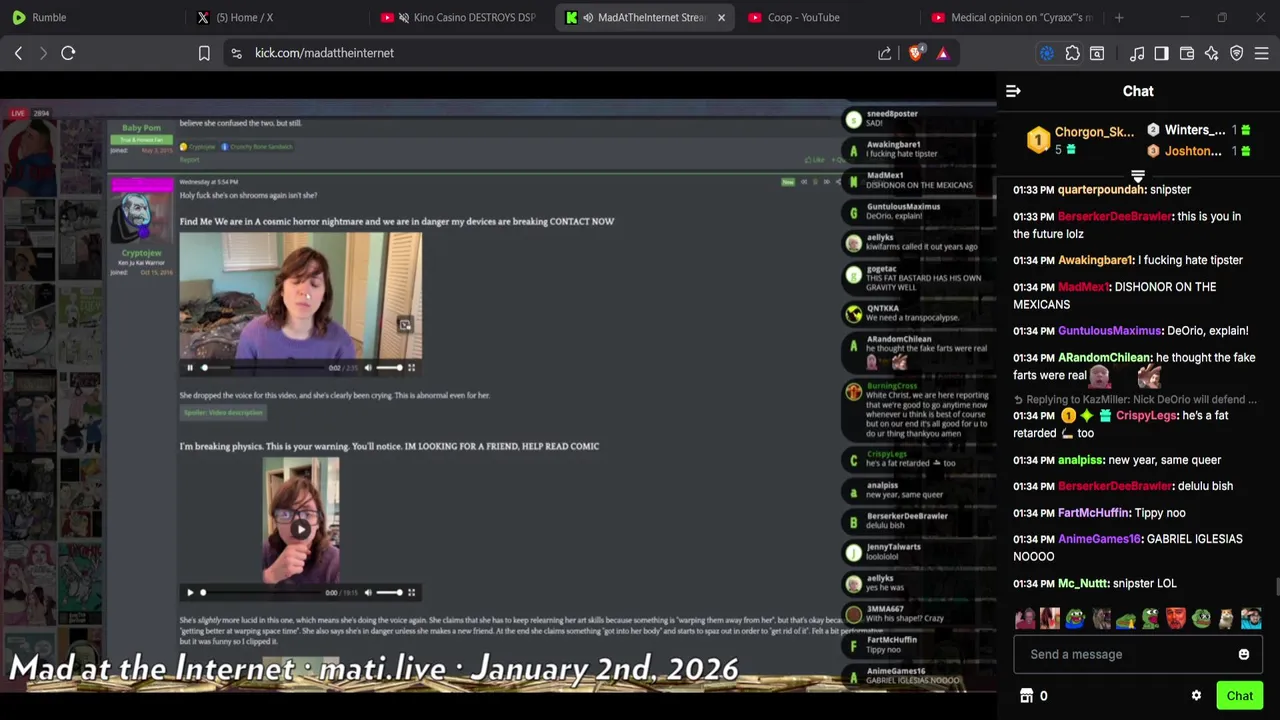Share this page from the address bar

[885, 53]
